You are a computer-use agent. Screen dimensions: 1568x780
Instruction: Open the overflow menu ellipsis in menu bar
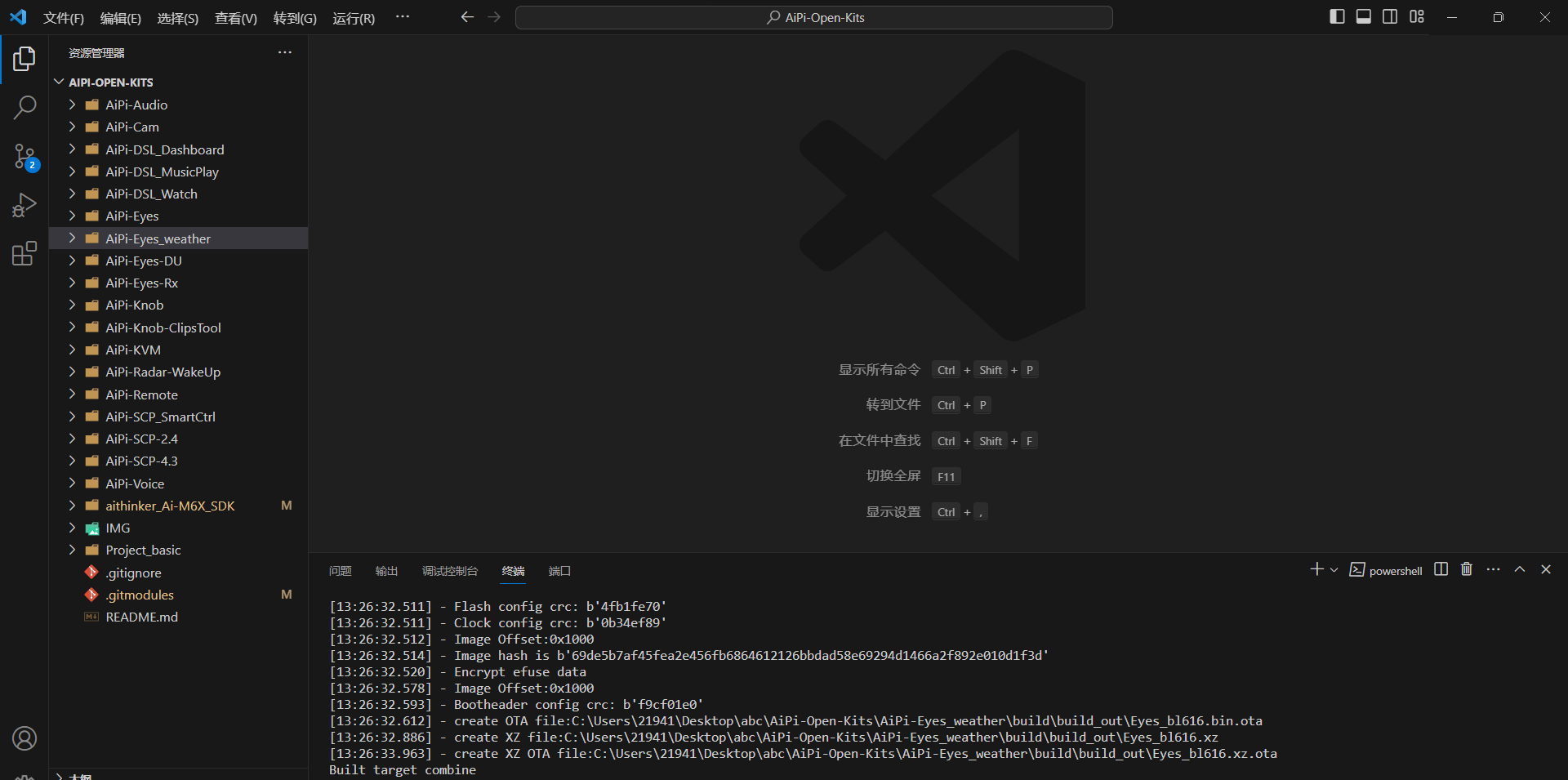[x=403, y=17]
